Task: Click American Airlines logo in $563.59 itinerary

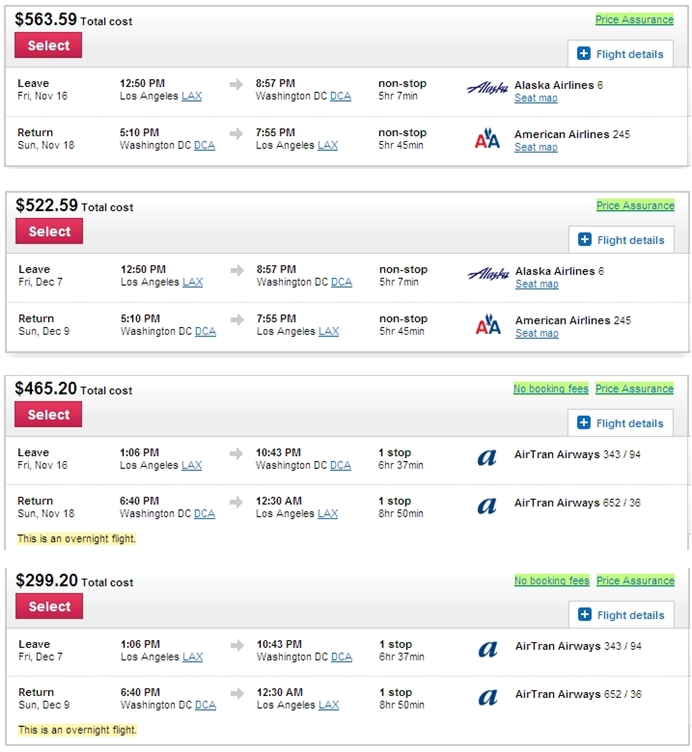Action: coord(487,138)
